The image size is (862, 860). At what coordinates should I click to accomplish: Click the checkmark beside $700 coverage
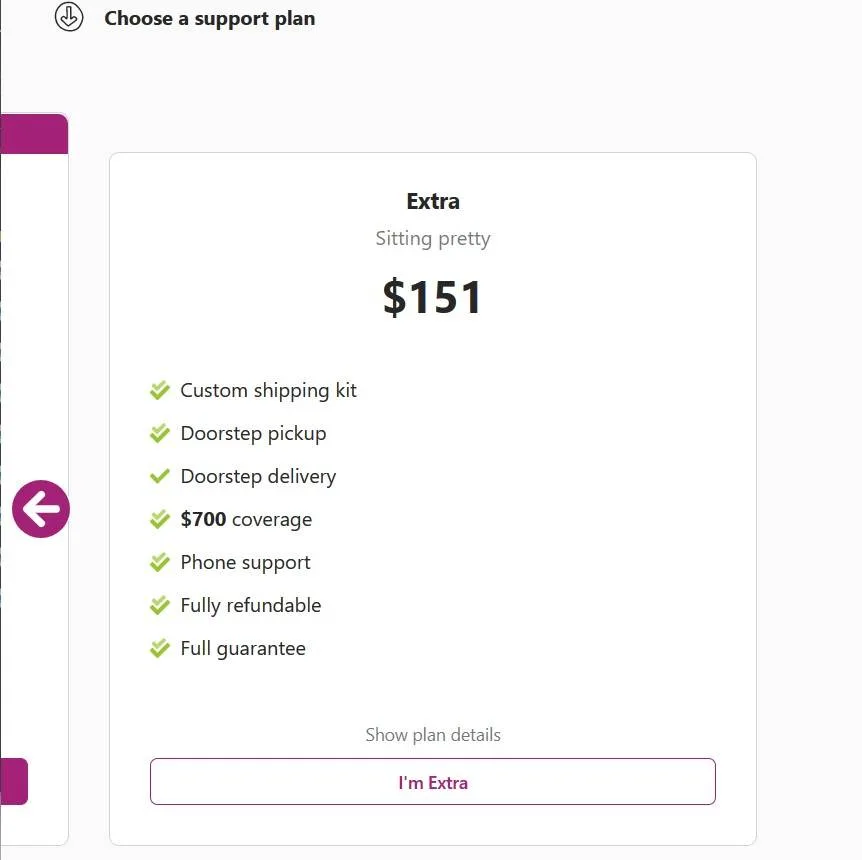160,519
